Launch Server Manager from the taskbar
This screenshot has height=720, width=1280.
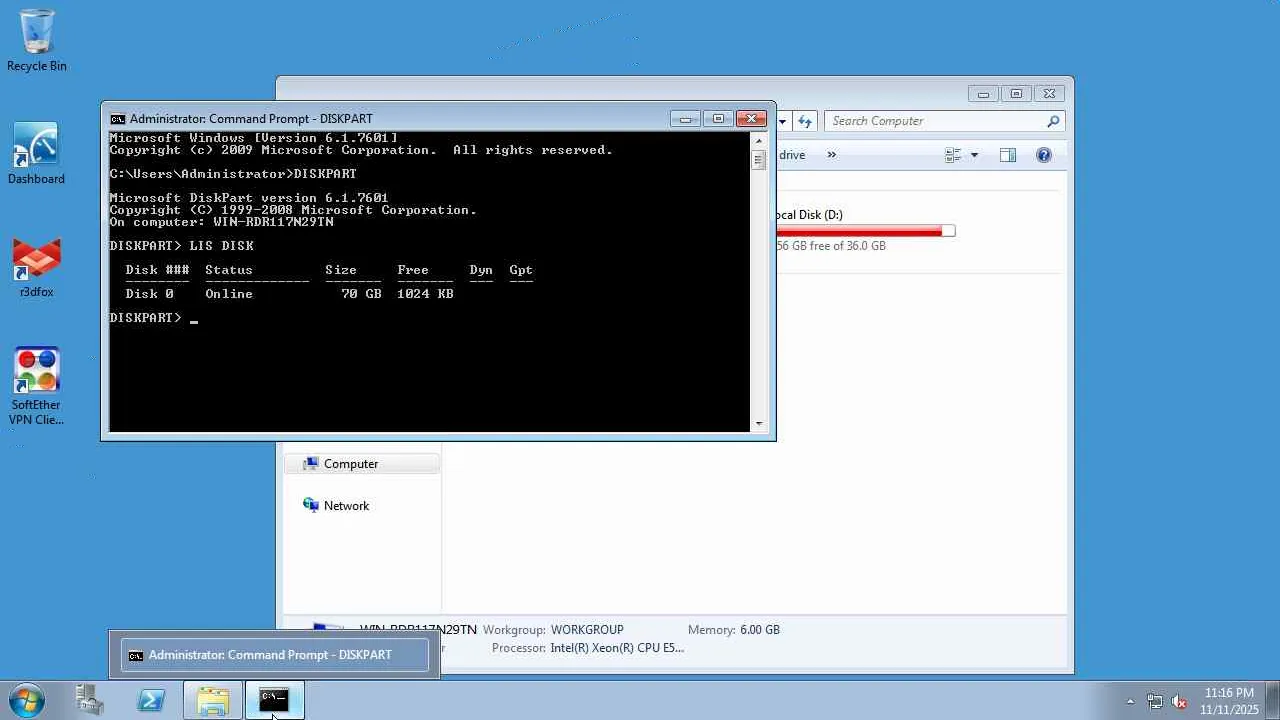click(x=90, y=700)
